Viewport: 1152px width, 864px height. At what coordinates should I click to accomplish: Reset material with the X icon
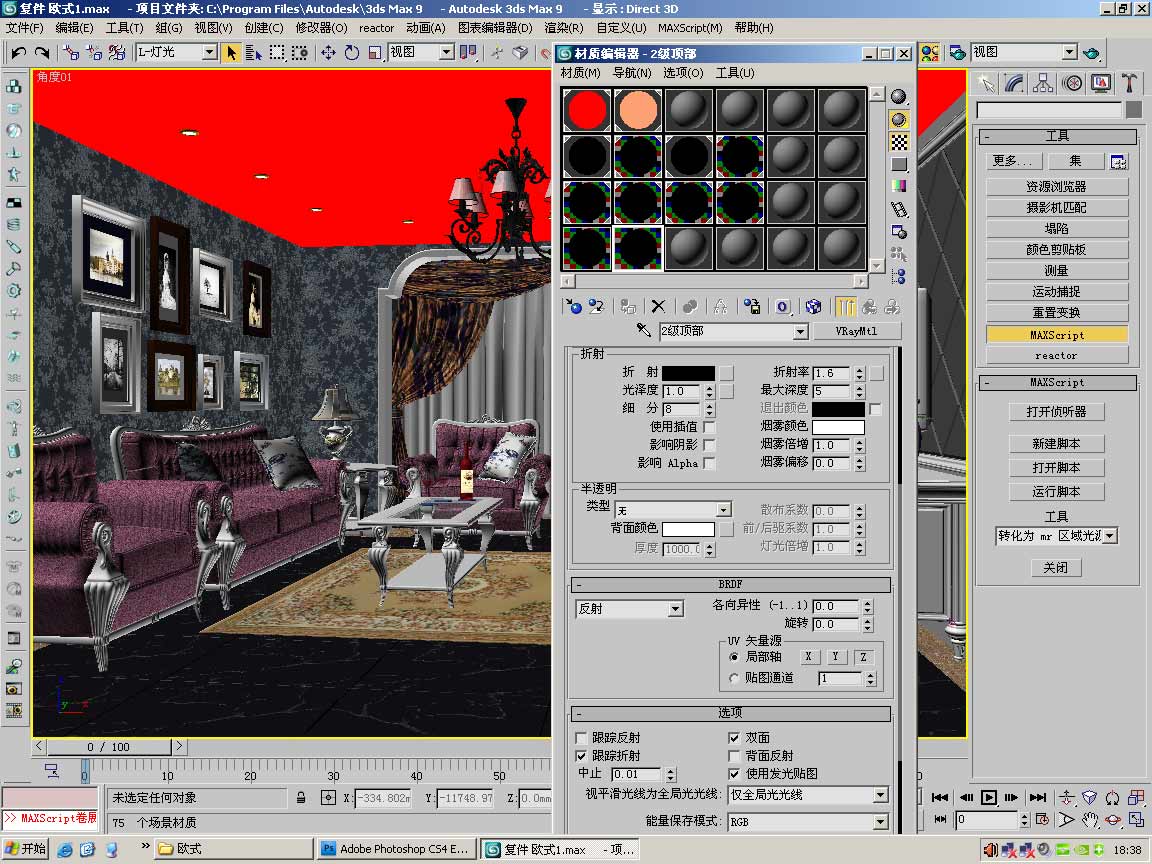point(658,307)
